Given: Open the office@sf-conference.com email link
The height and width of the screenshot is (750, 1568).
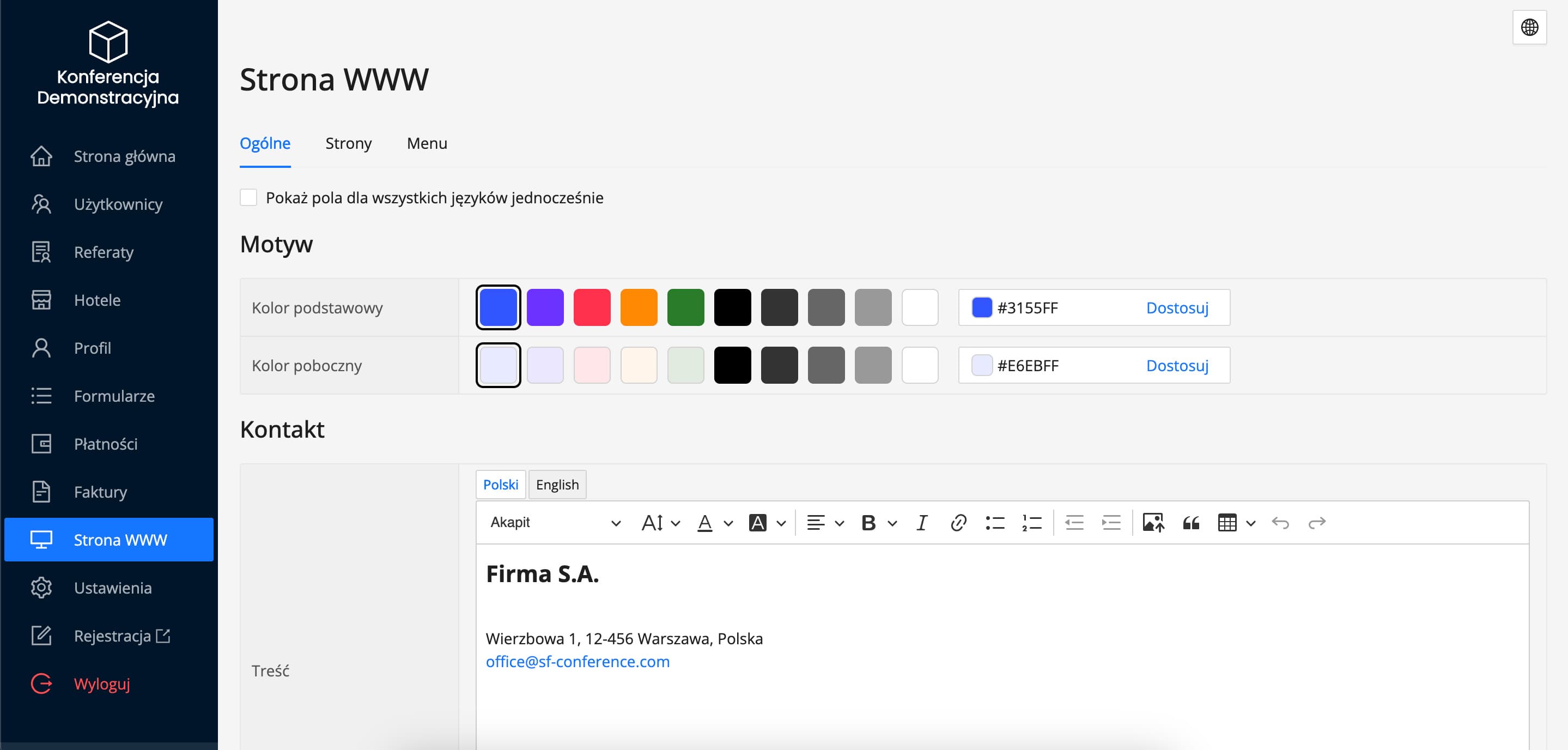Looking at the screenshot, I should [577, 662].
